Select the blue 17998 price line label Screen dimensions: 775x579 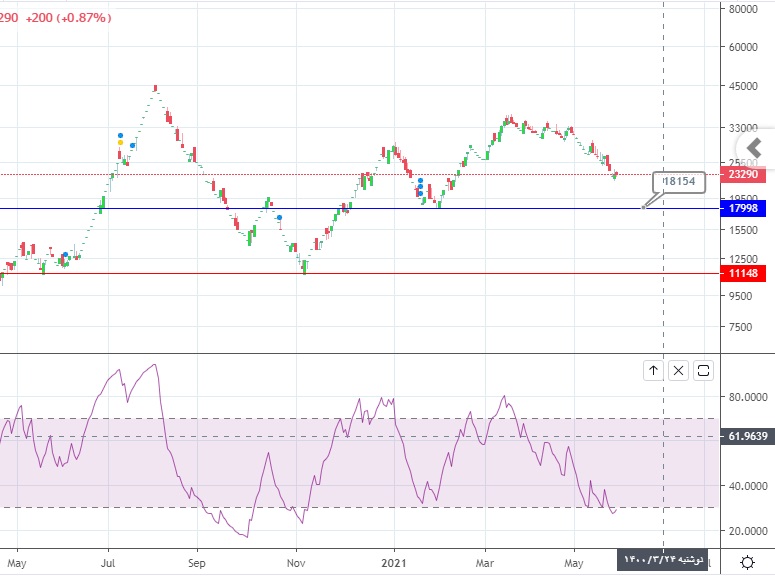tap(743, 208)
